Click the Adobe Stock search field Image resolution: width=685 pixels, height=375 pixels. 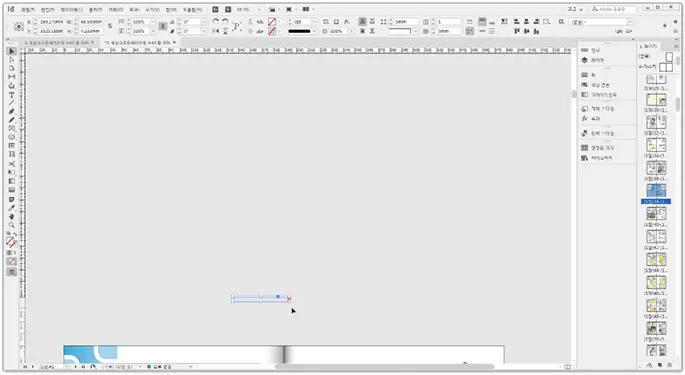(613, 9)
